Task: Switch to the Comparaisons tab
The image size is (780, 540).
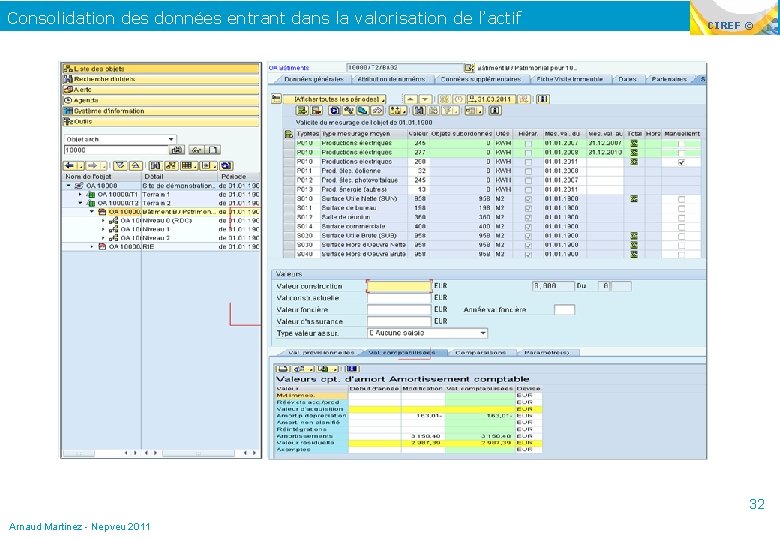Action: point(480,352)
